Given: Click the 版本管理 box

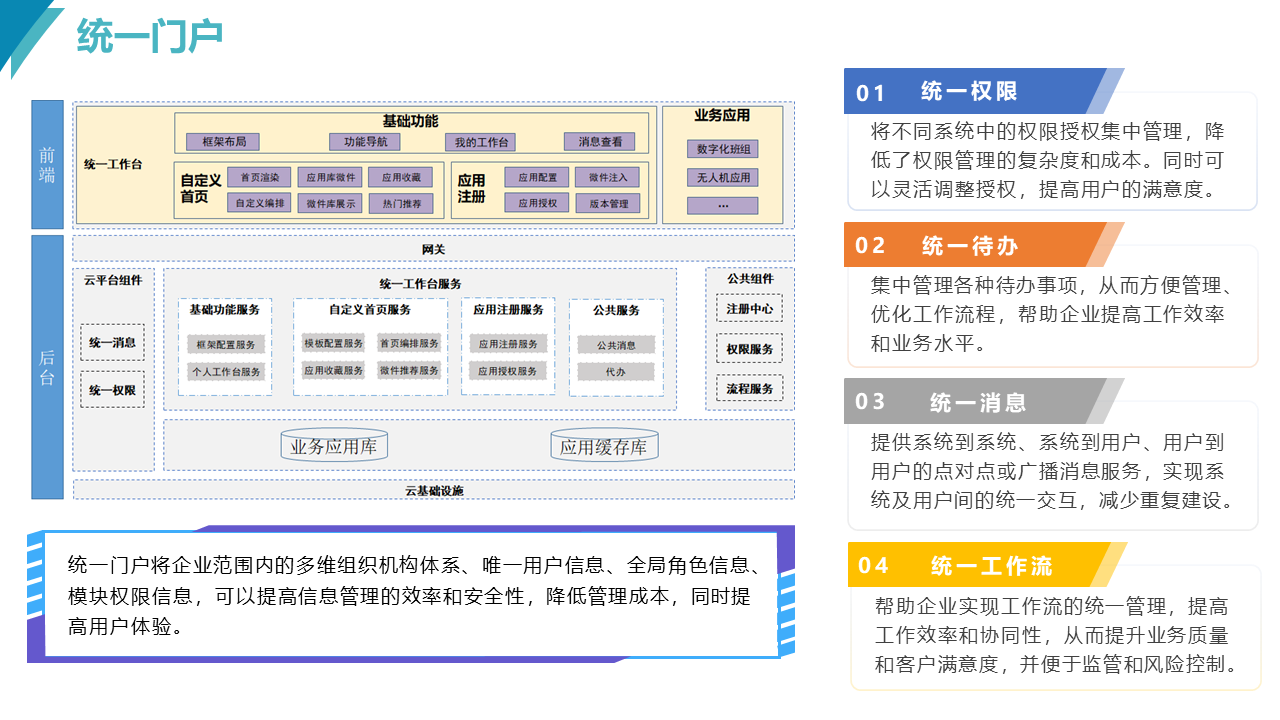Looking at the screenshot, I should pyautogui.click(x=608, y=203).
